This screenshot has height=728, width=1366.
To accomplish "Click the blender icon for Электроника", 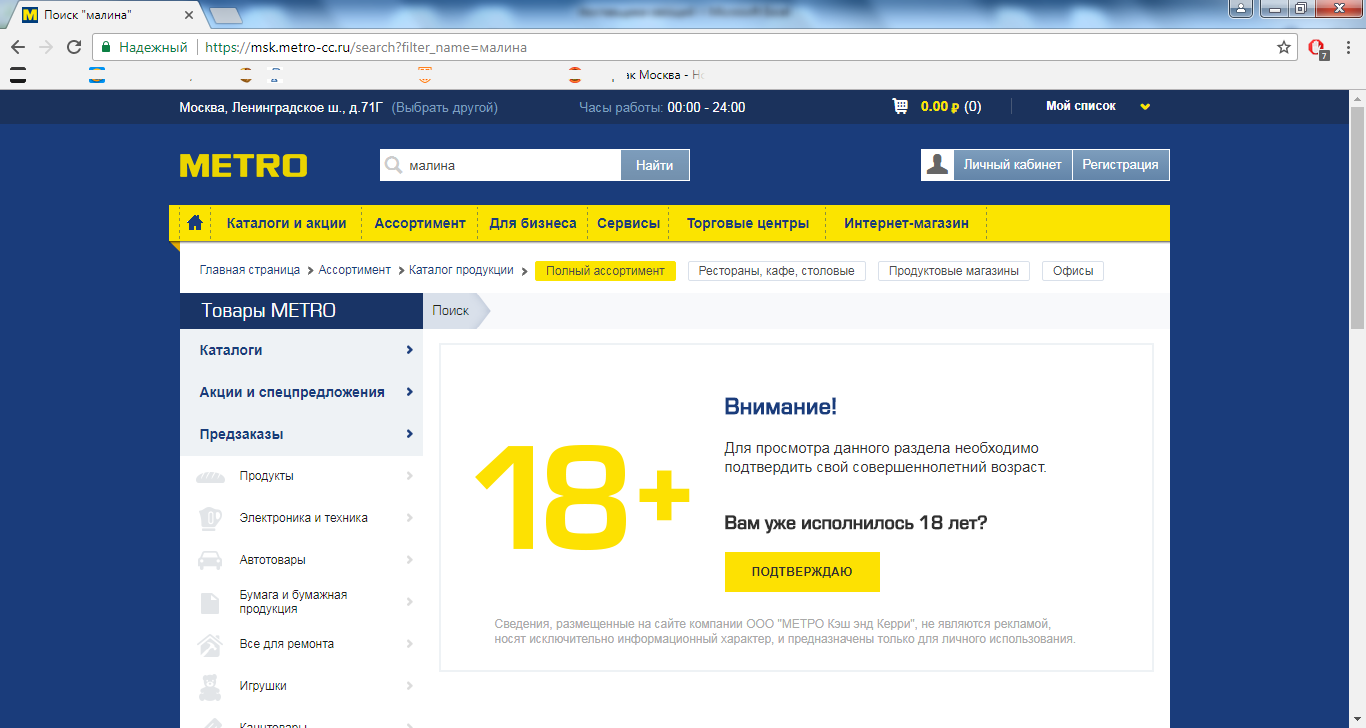I will coord(210,518).
